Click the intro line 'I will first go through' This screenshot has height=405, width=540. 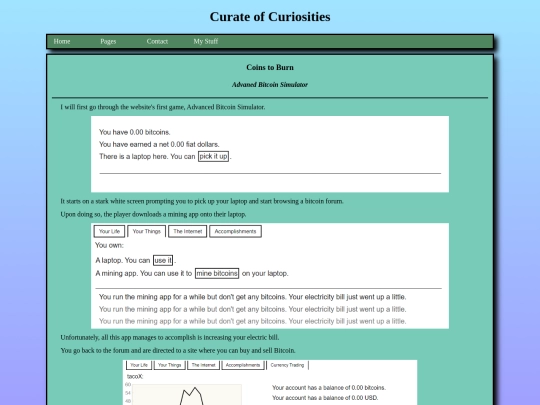point(163,107)
